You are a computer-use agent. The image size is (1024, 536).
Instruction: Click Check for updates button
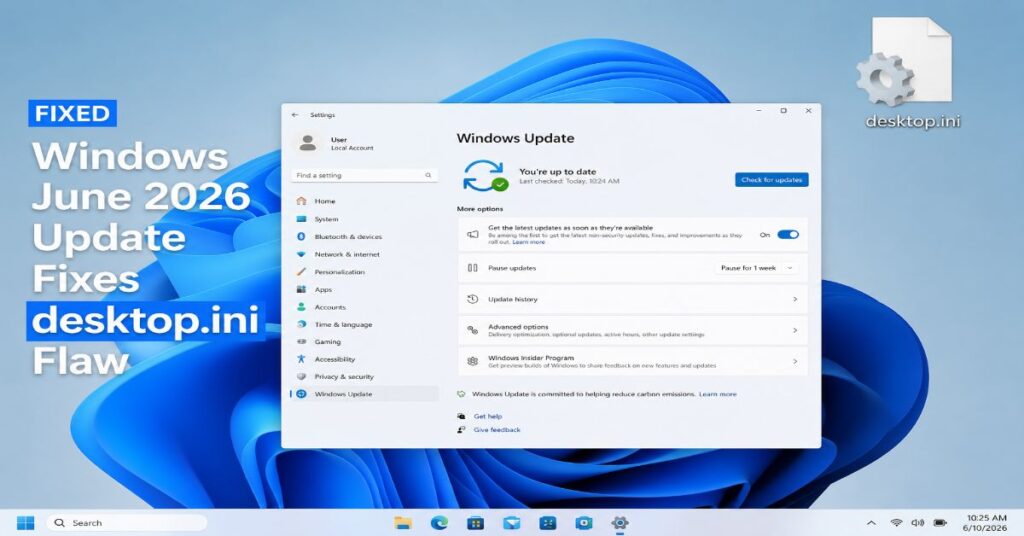click(x=771, y=180)
